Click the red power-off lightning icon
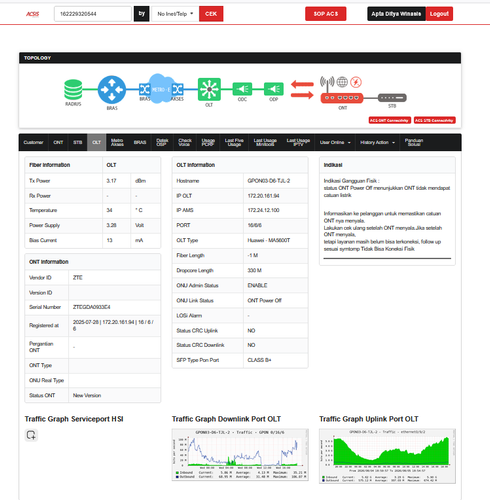 [x=356, y=82]
